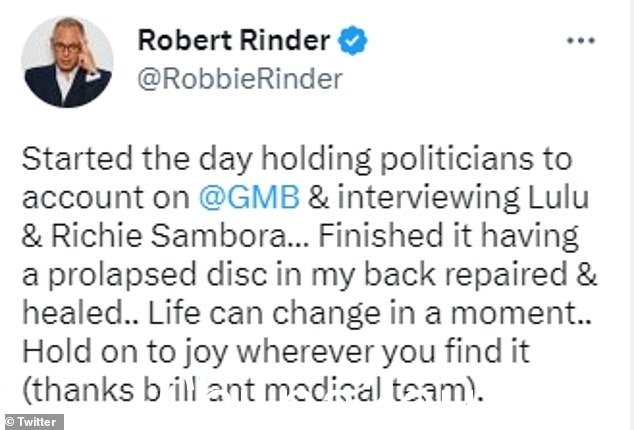
Task: Click the phrase Hold on to joy
Action: 125,352
